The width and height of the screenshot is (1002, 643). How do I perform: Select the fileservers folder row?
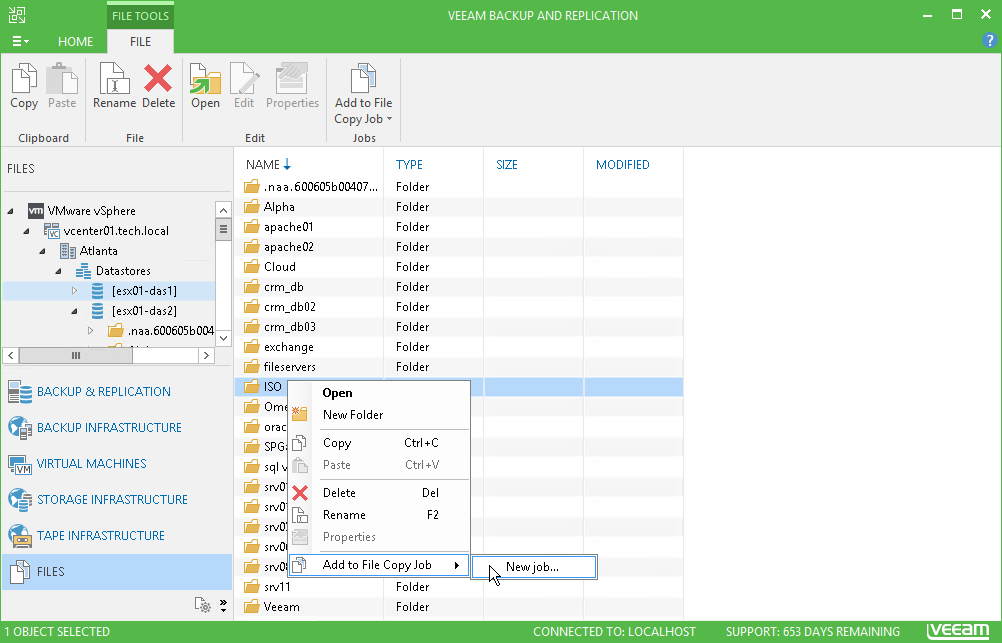pyautogui.click(x=459, y=367)
